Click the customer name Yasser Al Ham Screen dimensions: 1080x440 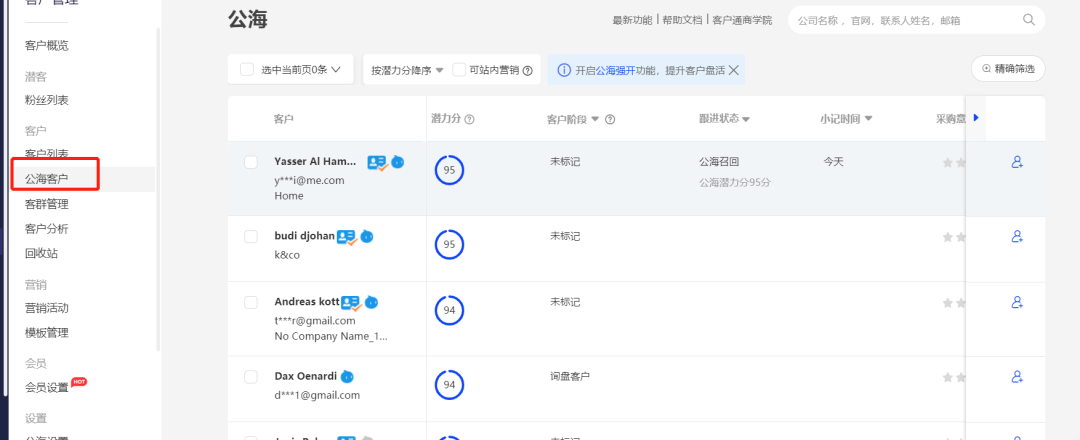[315, 162]
